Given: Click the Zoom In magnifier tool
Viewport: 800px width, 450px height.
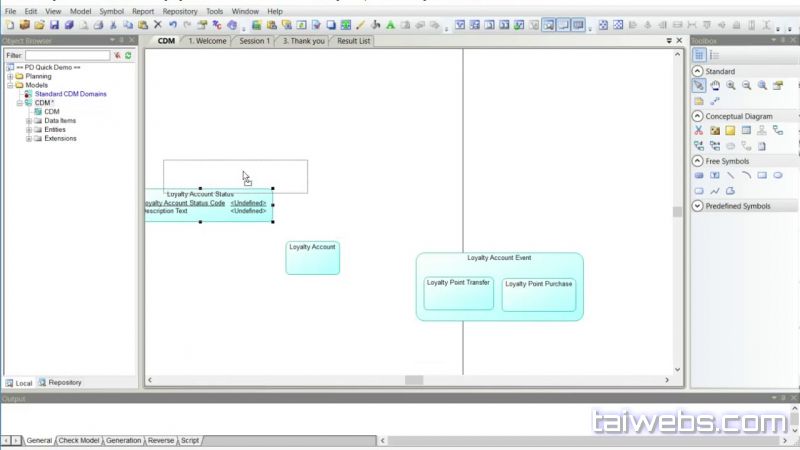Looking at the screenshot, I should click(x=731, y=86).
